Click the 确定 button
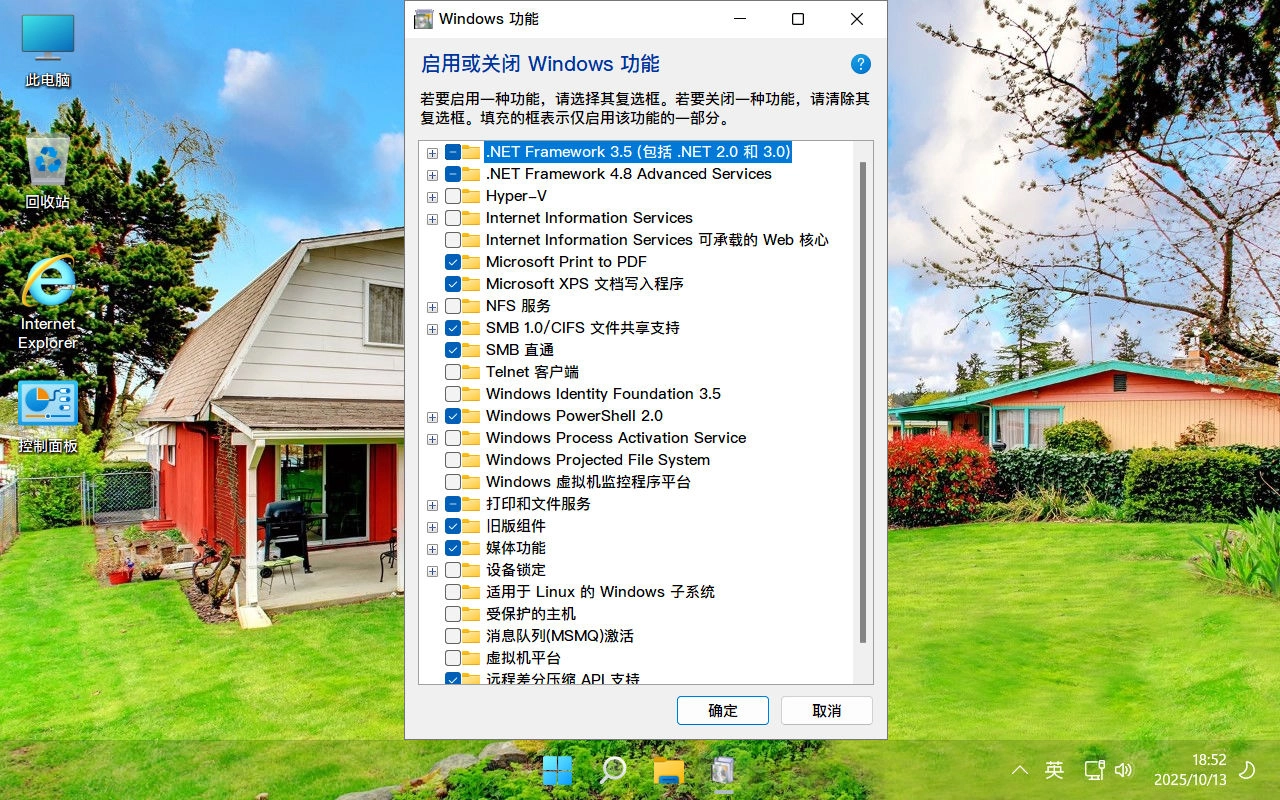 coord(722,710)
